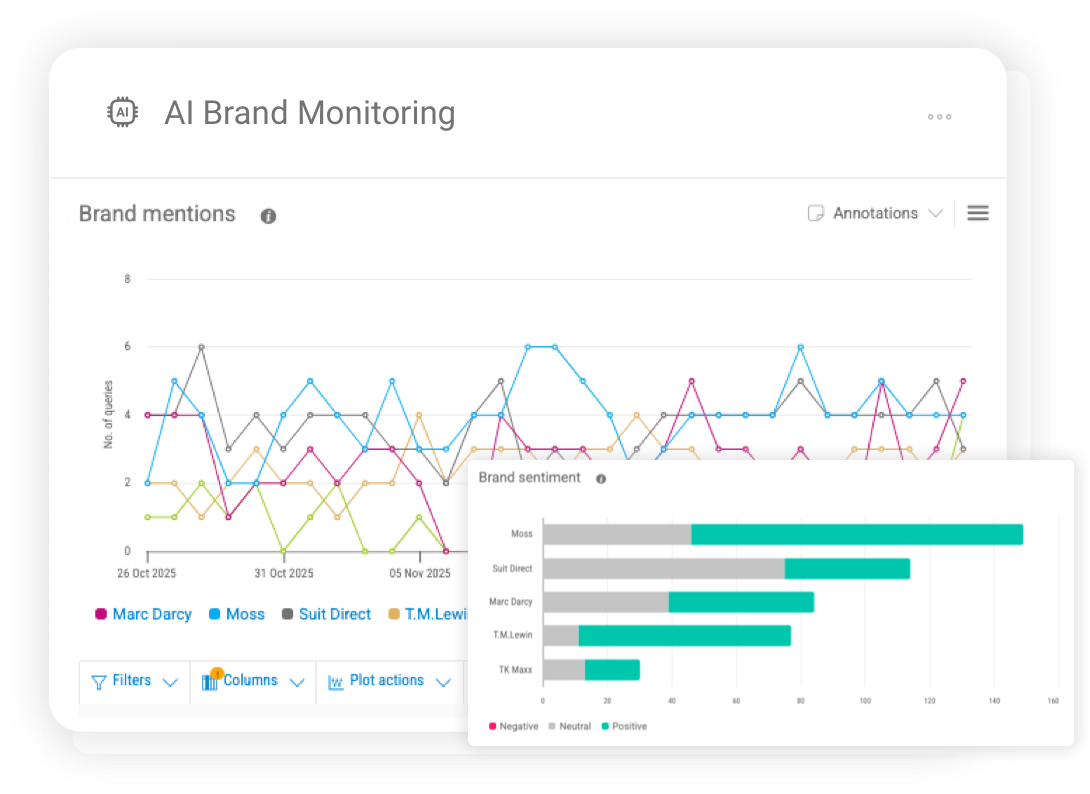Toggle the Moss series in the legend
The width and height of the screenshot is (1090, 794).
[x=237, y=614]
